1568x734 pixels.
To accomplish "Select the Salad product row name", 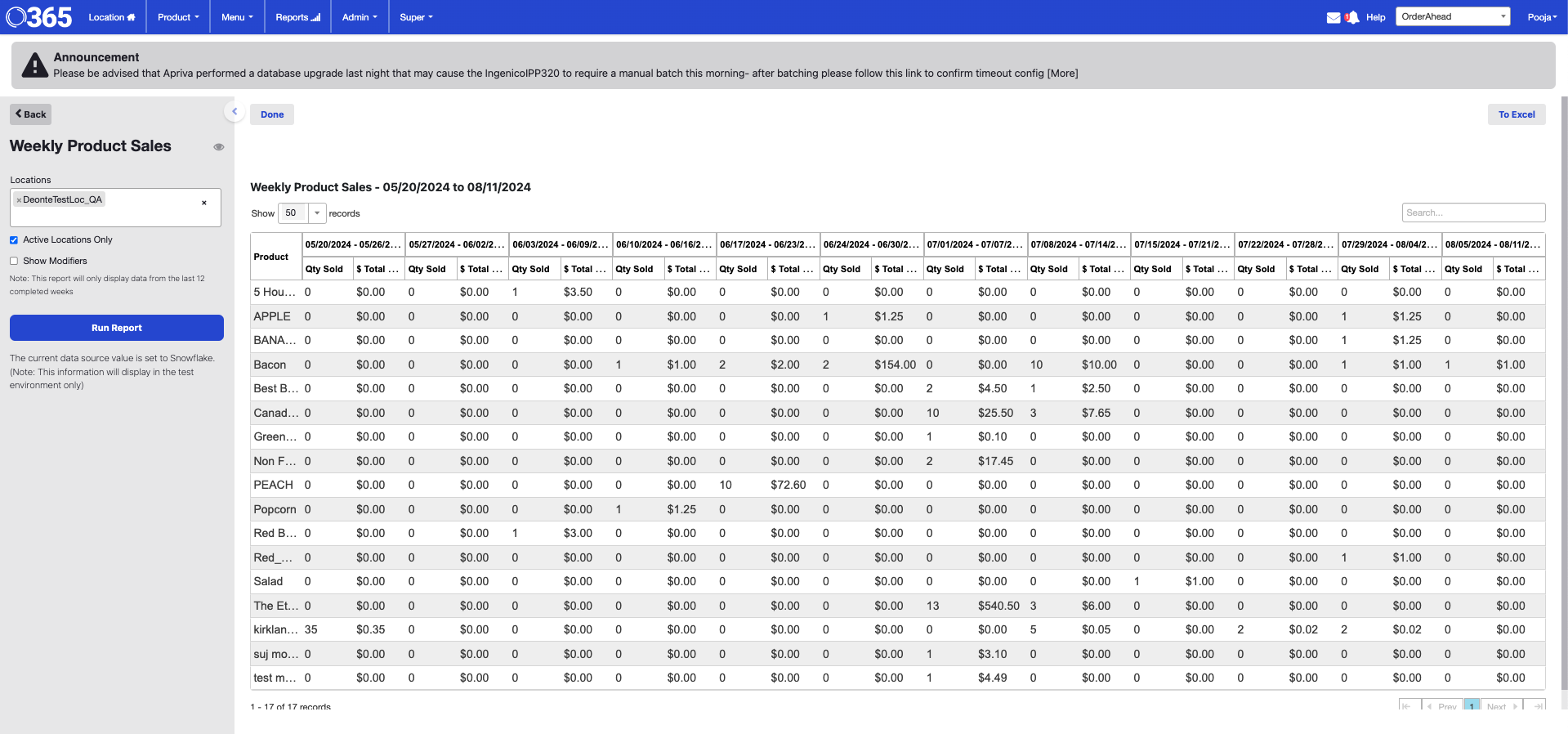I will [268, 581].
